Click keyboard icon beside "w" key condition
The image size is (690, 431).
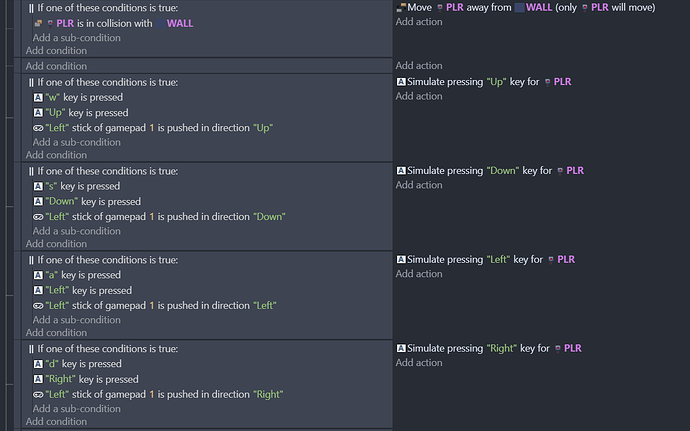38,97
